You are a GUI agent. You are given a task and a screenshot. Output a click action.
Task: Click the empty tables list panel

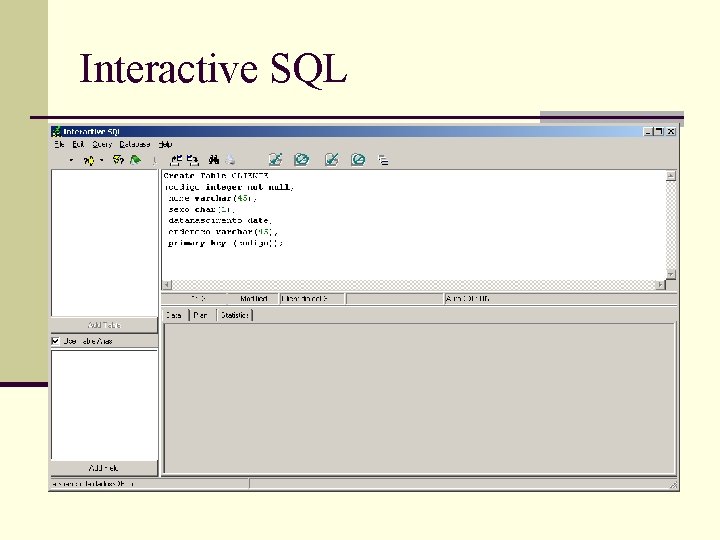coord(104,243)
